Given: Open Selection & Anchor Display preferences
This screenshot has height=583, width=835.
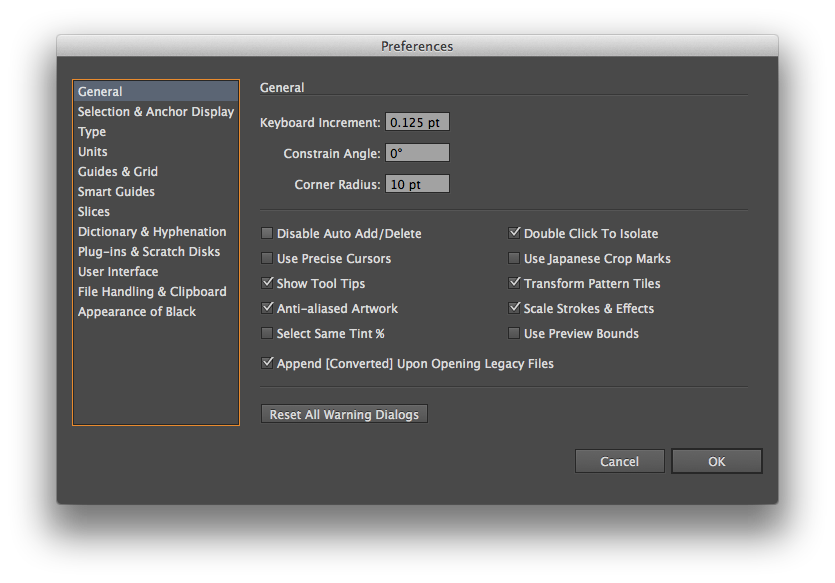Looking at the screenshot, I should coord(155,112).
